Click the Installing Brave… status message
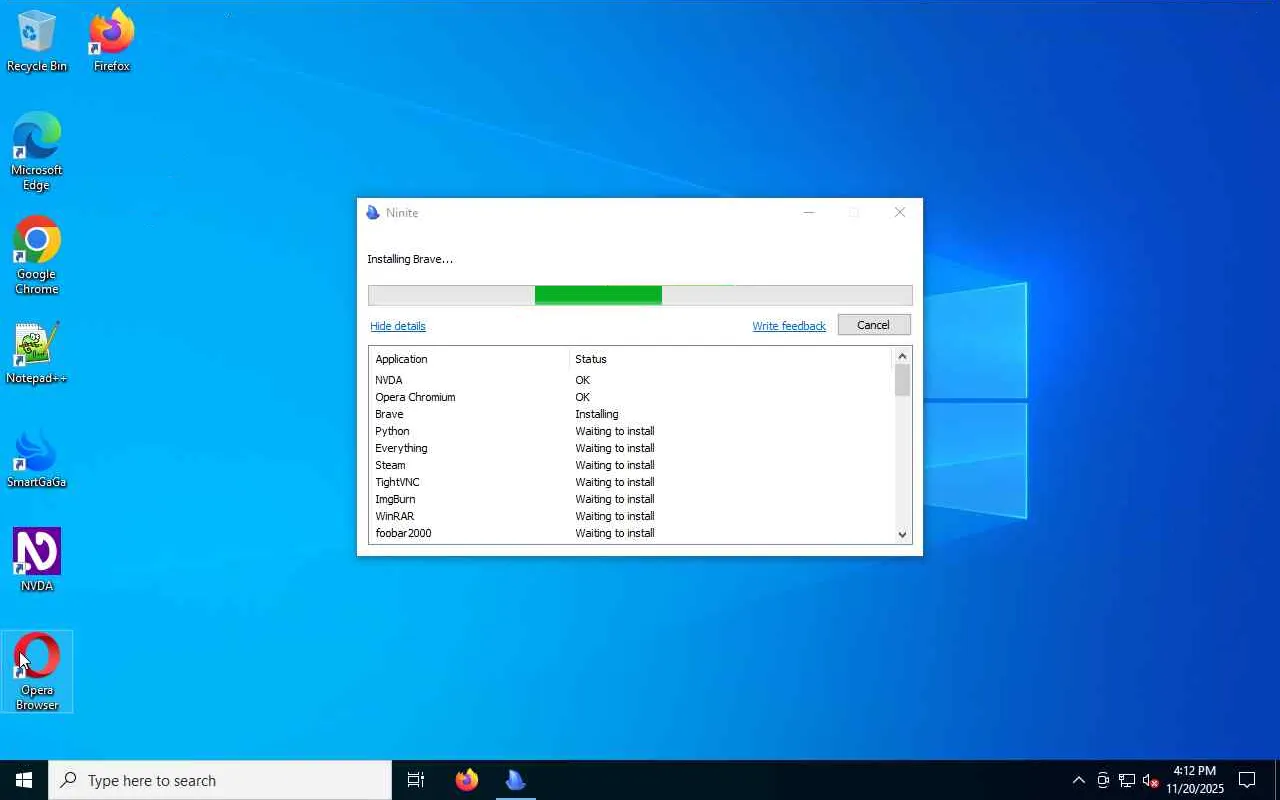This screenshot has width=1280, height=800. click(410, 259)
